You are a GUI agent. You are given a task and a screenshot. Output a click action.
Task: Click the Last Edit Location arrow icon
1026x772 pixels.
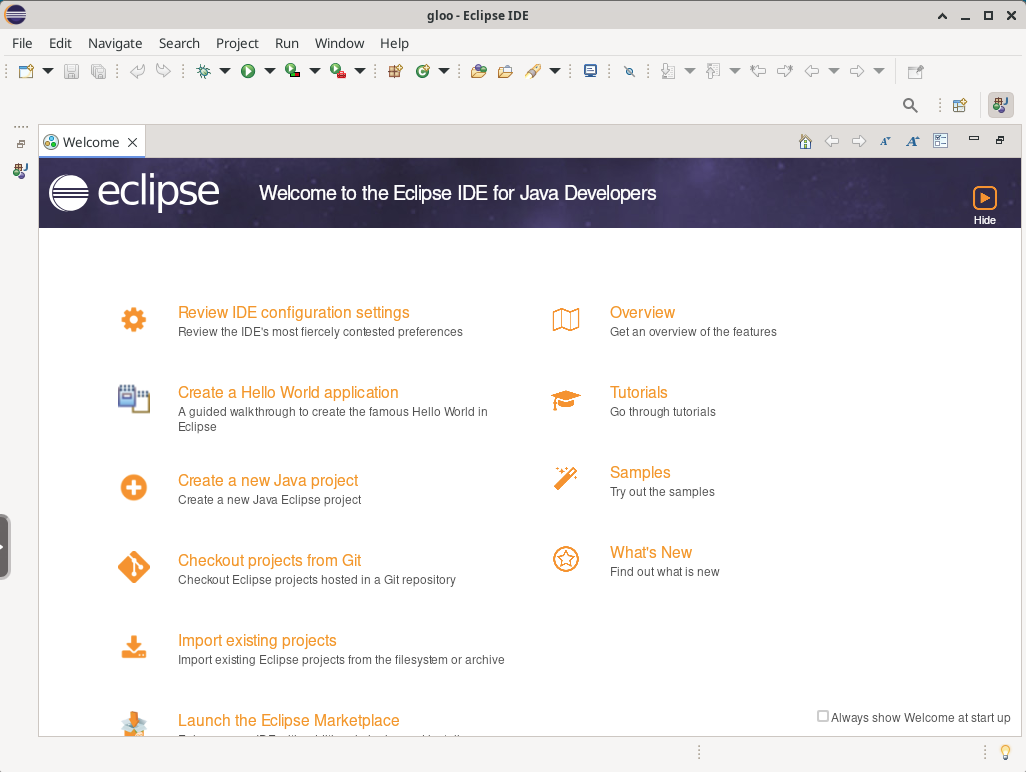pos(758,71)
